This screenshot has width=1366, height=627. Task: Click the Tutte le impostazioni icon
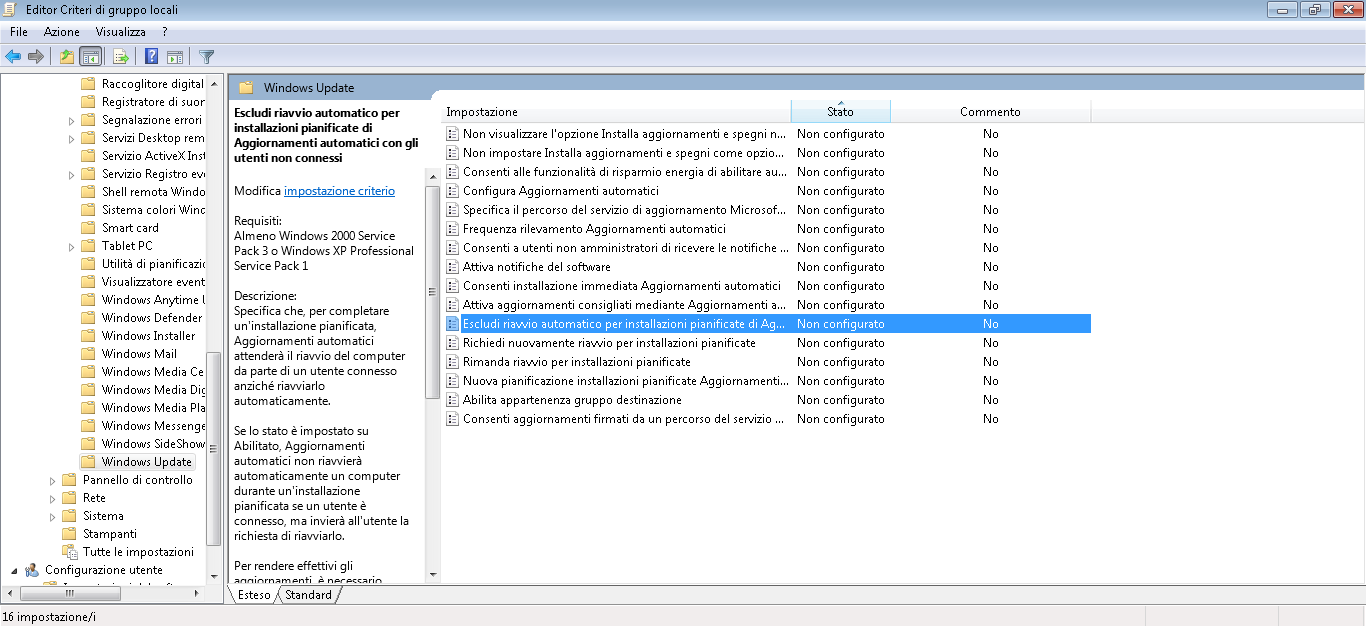click(x=69, y=552)
